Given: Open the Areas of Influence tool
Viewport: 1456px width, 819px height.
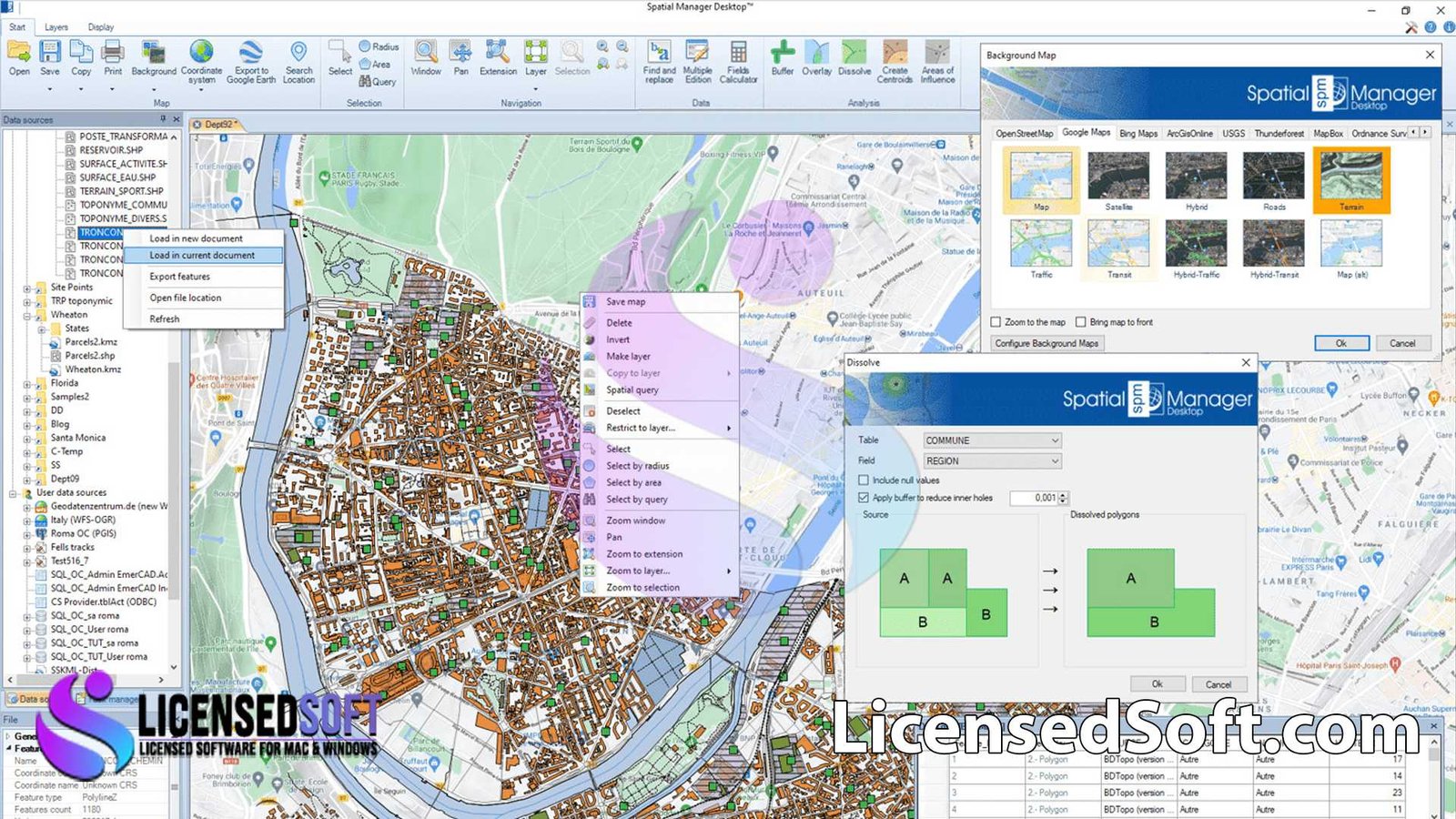Looking at the screenshot, I should [937, 62].
